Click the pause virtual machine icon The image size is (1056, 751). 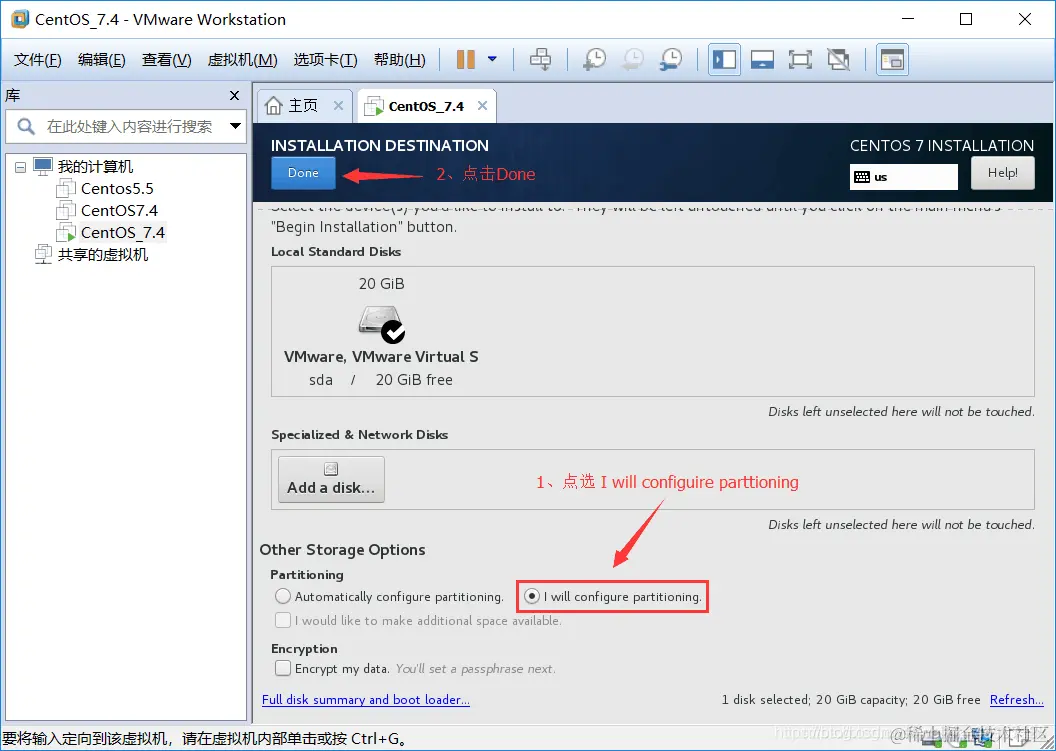(x=465, y=59)
